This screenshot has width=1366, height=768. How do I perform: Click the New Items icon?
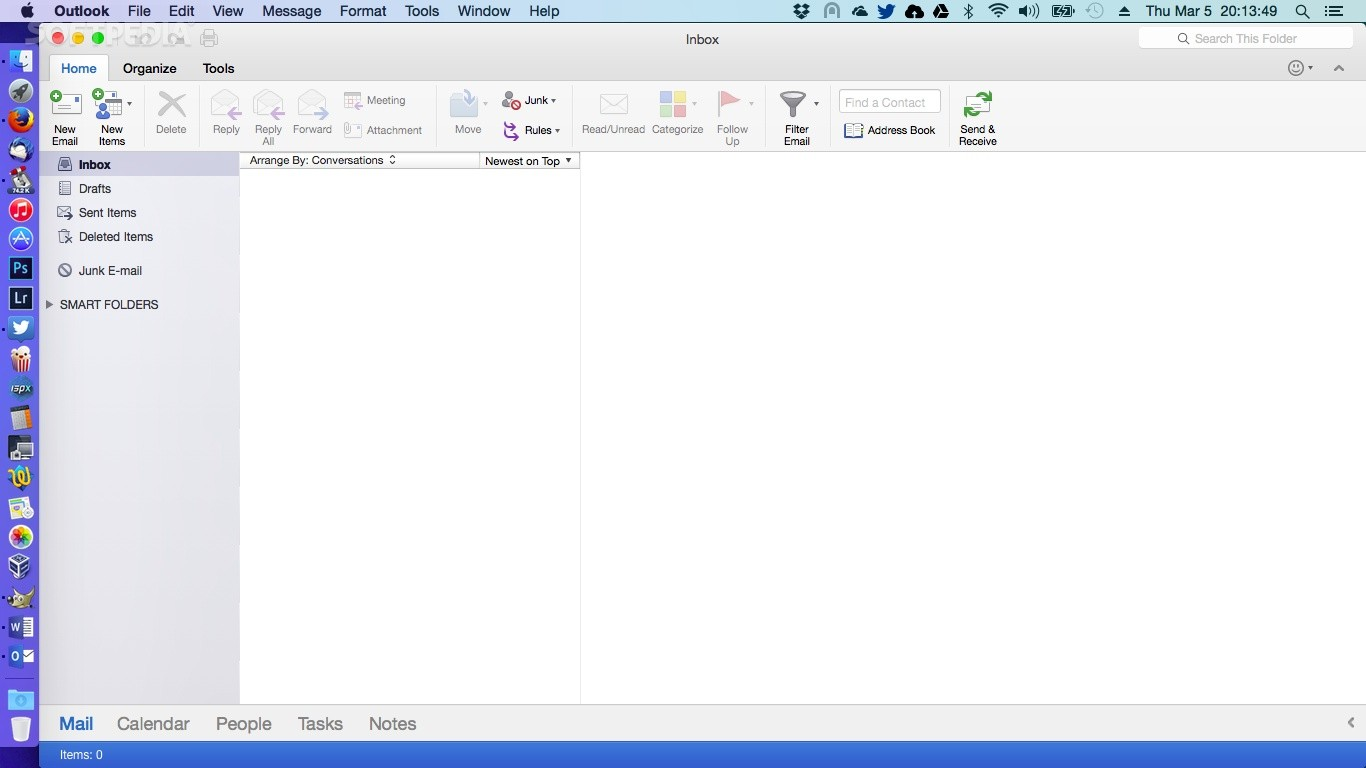pos(108,104)
